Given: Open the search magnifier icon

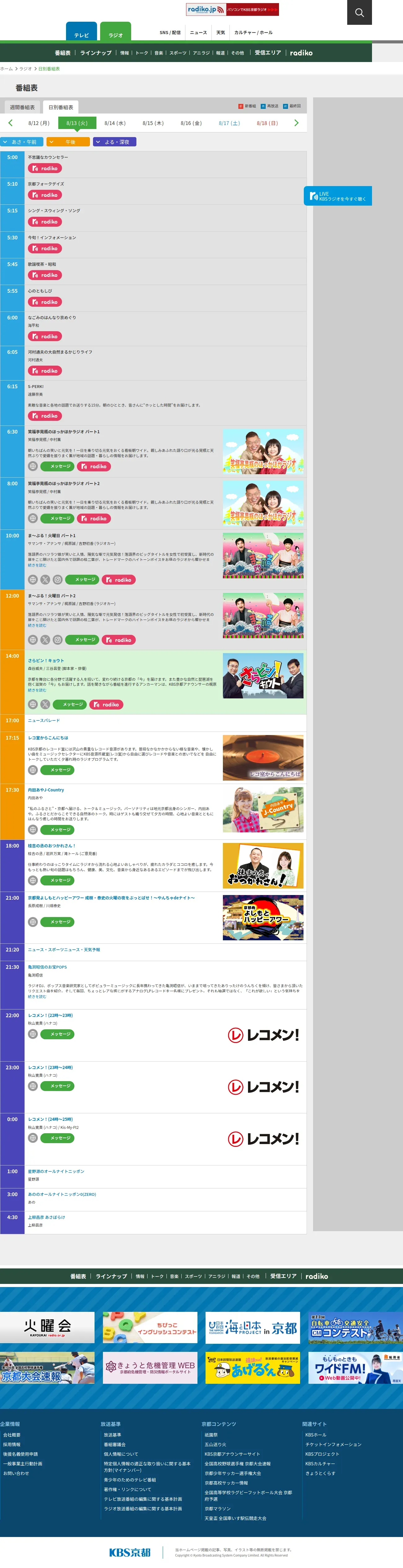Looking at the screenshot, I should point(359,12).
